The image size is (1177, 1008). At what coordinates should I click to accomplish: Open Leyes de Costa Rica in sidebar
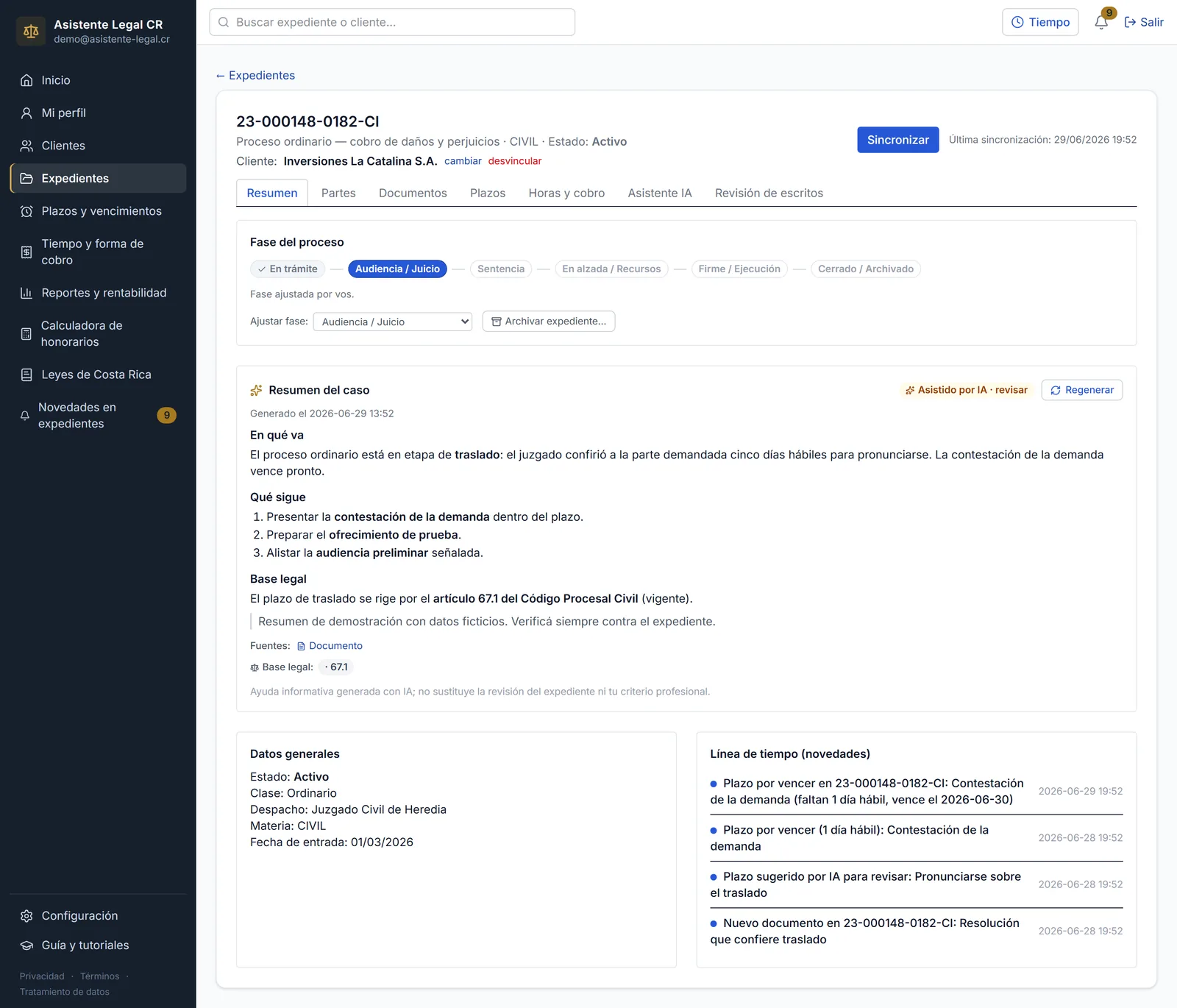pos(98,375)
